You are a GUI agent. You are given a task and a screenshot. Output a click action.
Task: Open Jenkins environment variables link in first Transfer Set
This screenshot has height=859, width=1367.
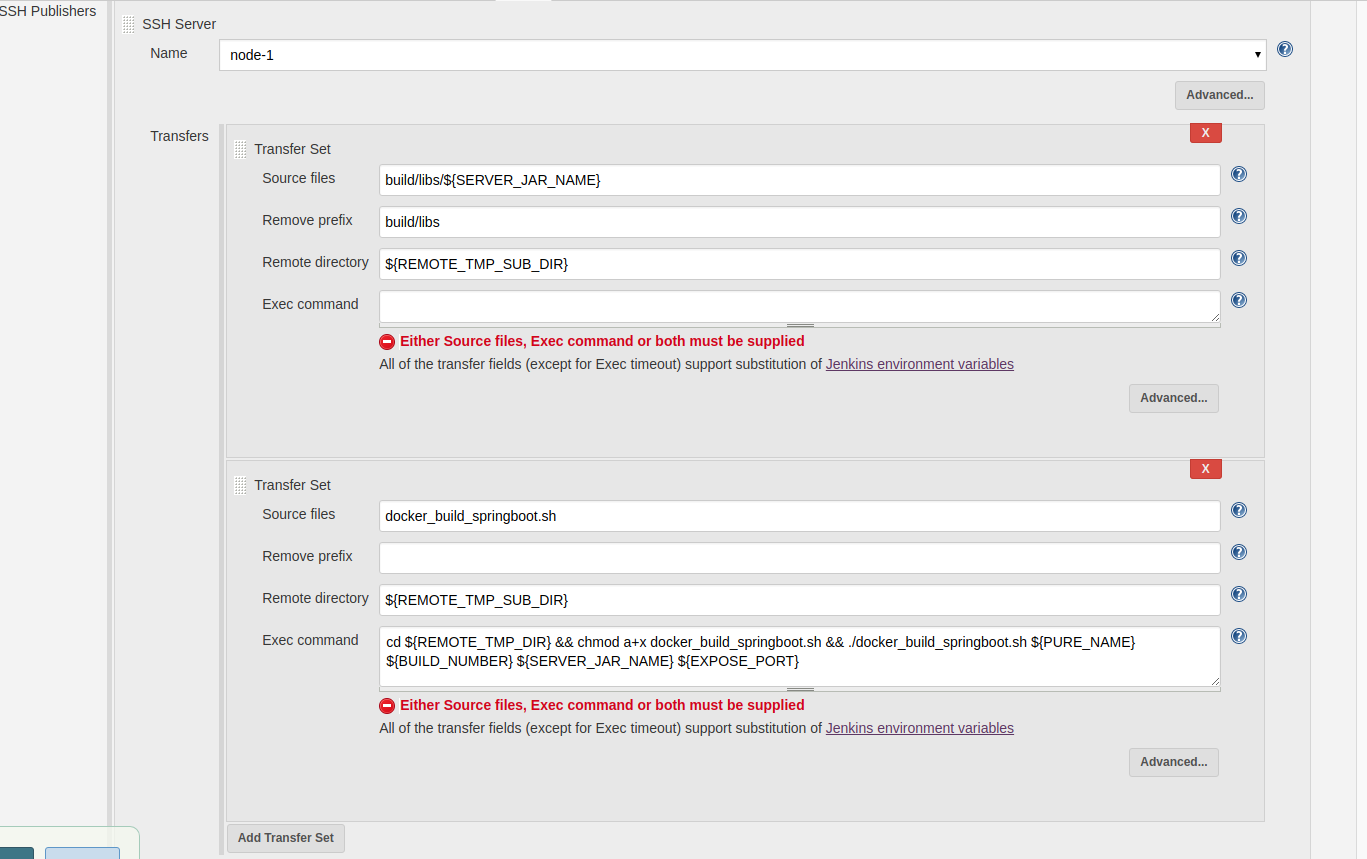tap(919, 364)
